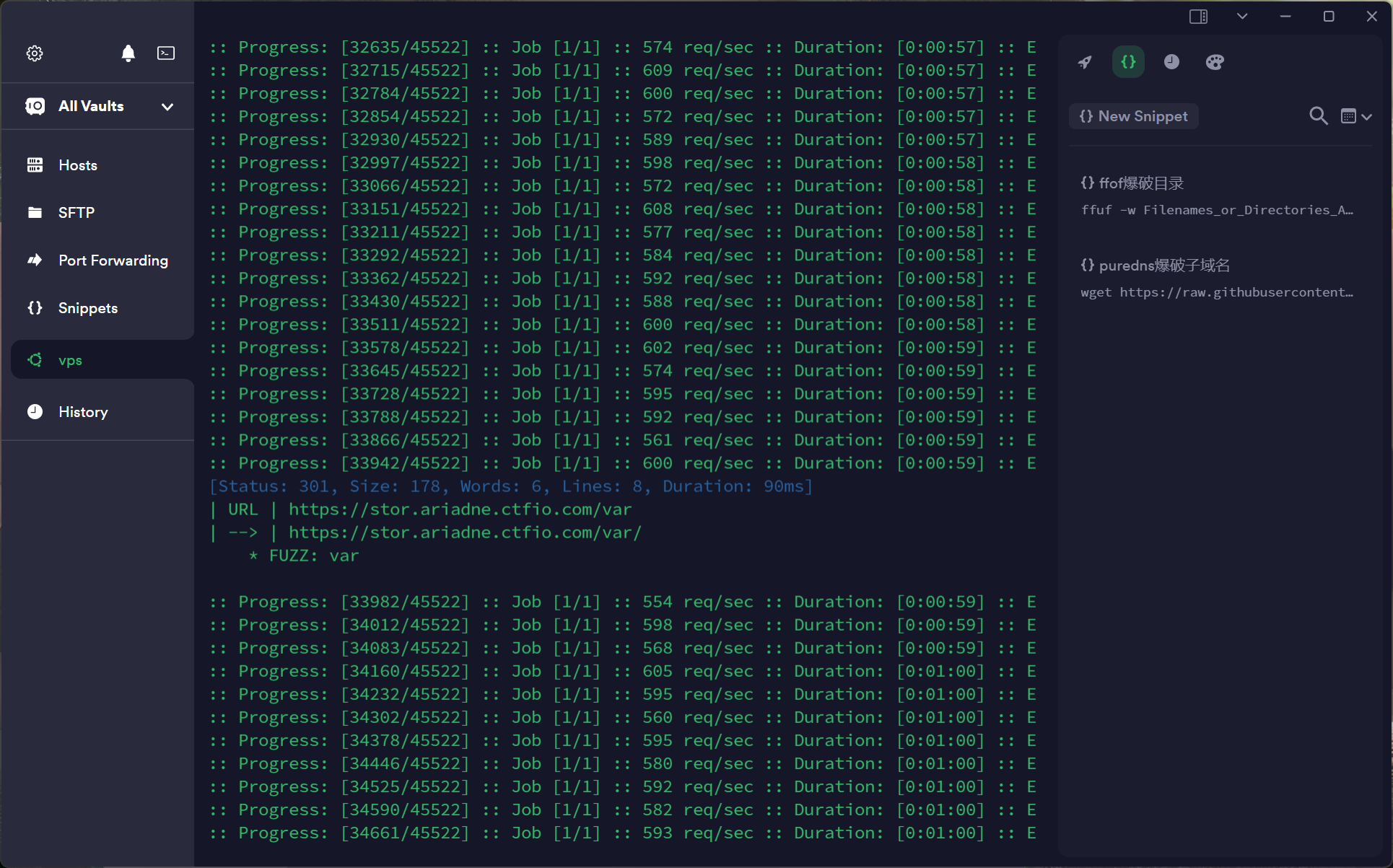Open History in the sidebar
The width and height of the screenshot is (1393, 868).
pyautogui.click(x=82, y=412)
